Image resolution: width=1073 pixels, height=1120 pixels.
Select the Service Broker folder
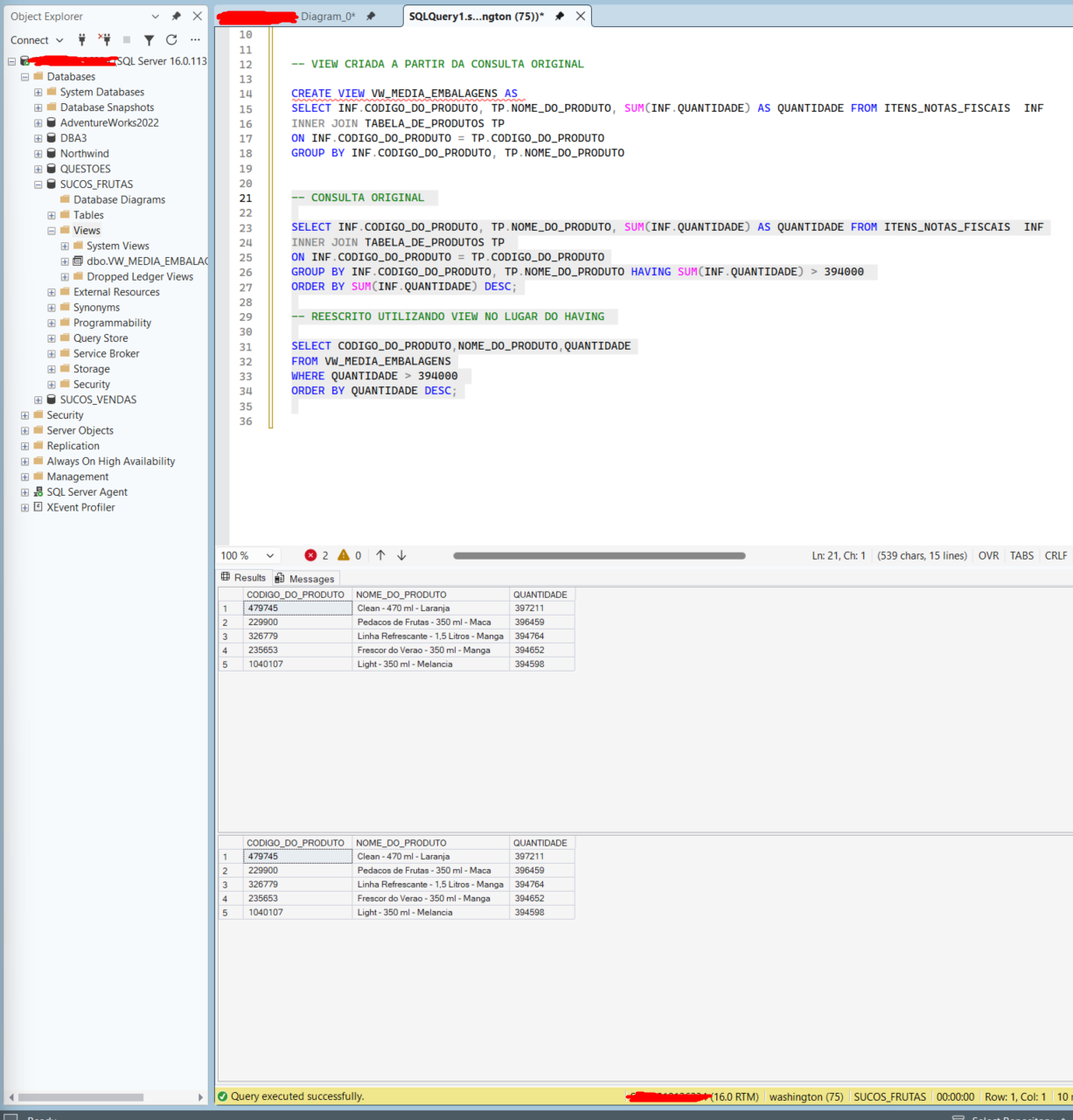click(x=107, y=353)
